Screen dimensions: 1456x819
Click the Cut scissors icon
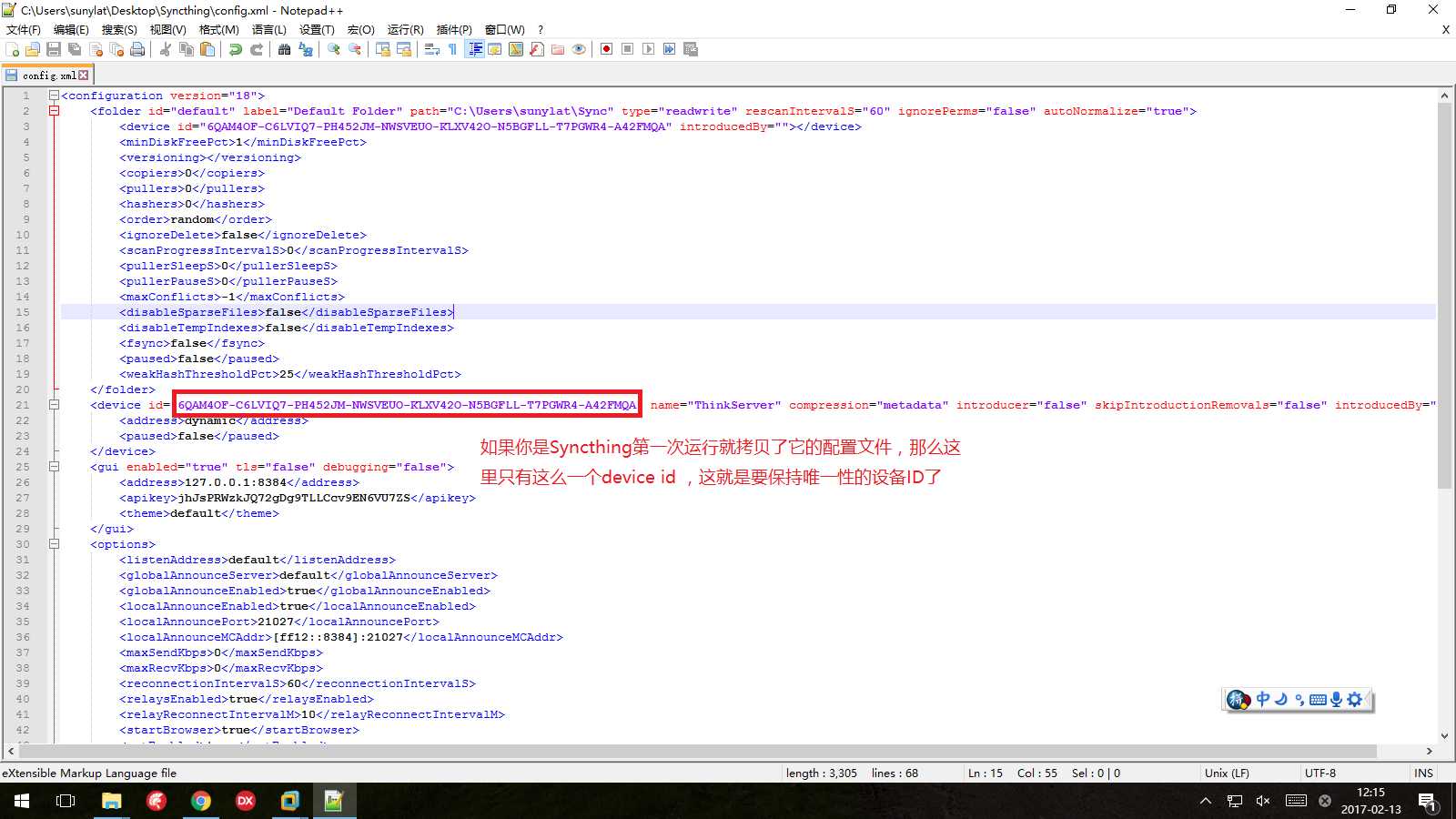[x=166, y=49]
